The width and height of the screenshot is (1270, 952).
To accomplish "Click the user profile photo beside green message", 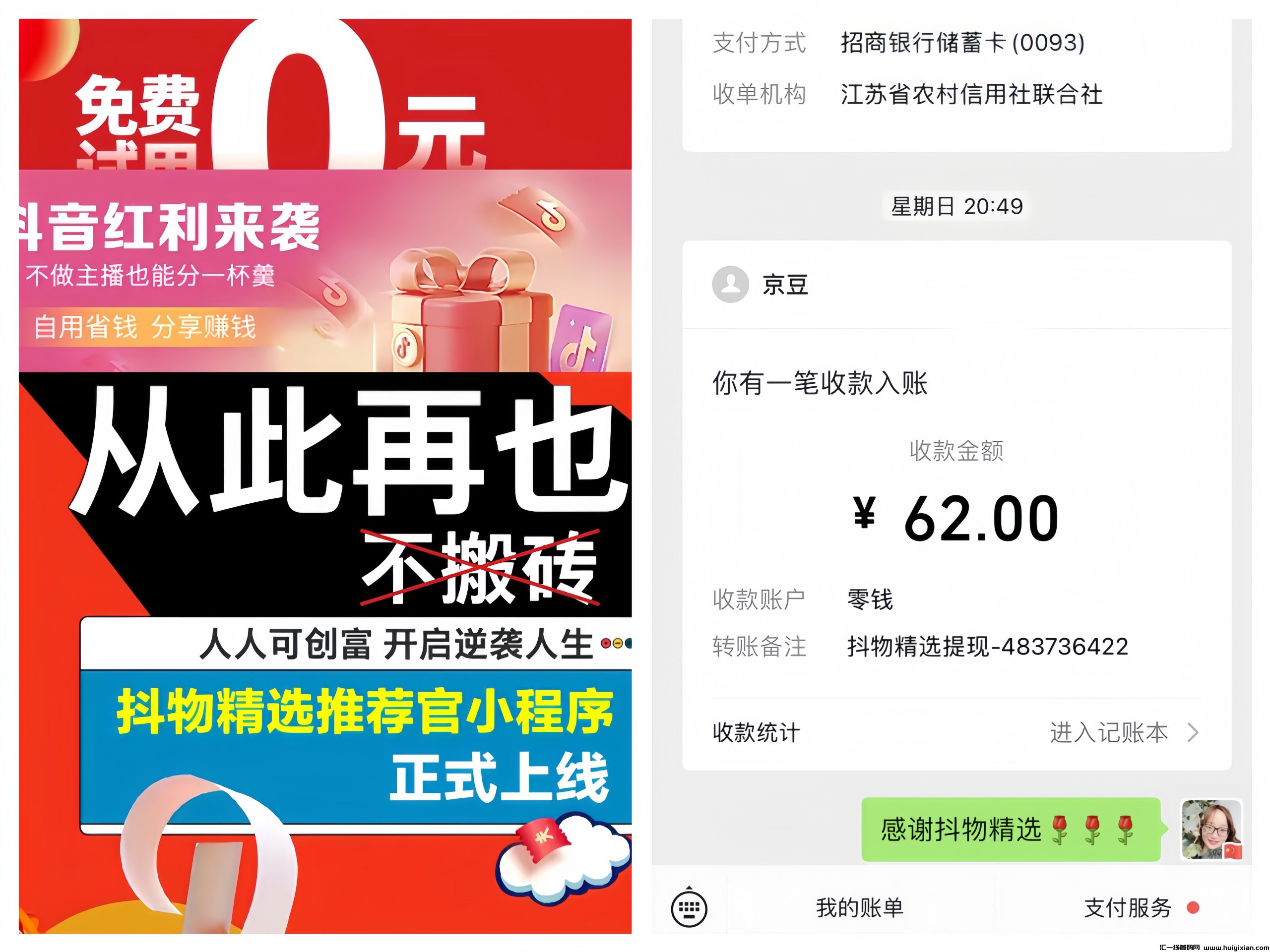I will point(1211,830).
